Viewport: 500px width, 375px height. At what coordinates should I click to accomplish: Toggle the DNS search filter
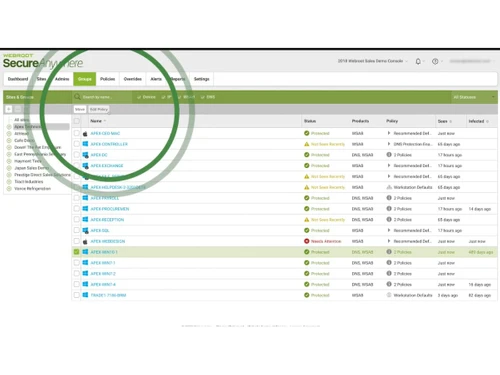[208, 97]
